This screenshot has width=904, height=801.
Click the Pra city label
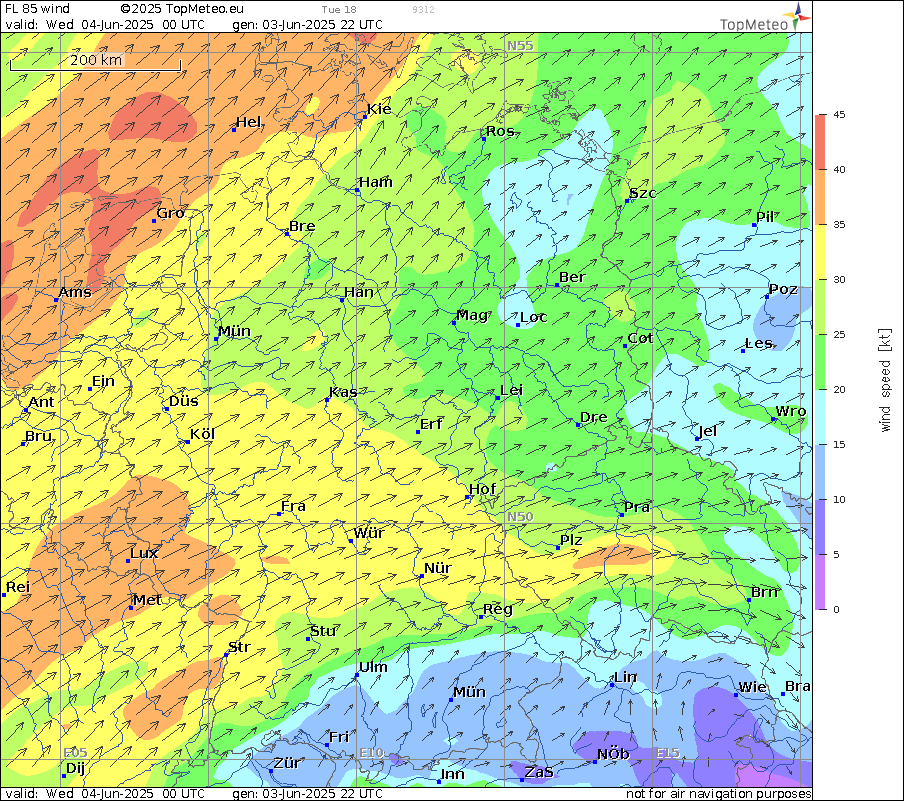(x=637, y=507)
